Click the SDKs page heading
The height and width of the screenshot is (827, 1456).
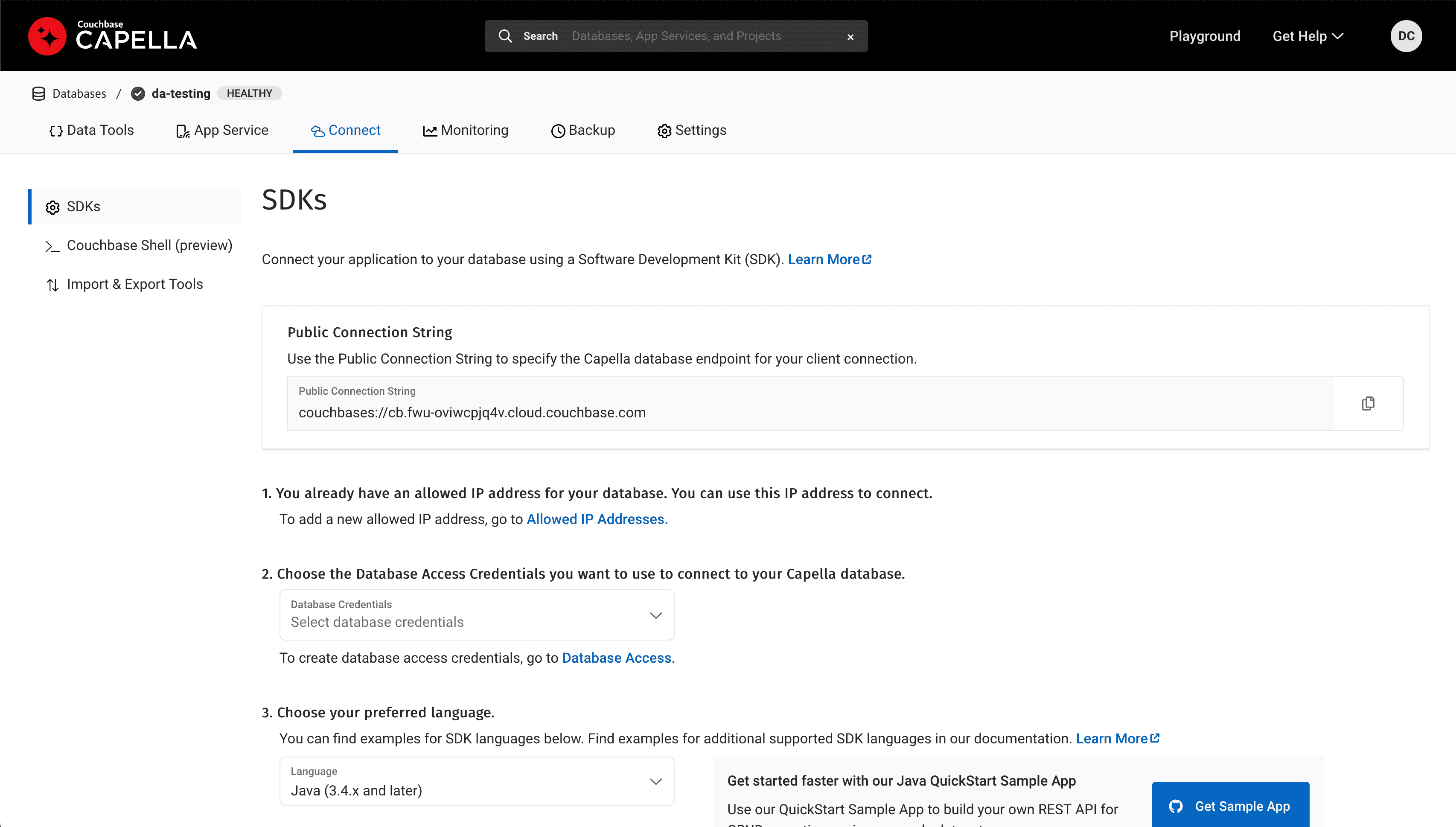pyautogui.click(x=294, y=200)
